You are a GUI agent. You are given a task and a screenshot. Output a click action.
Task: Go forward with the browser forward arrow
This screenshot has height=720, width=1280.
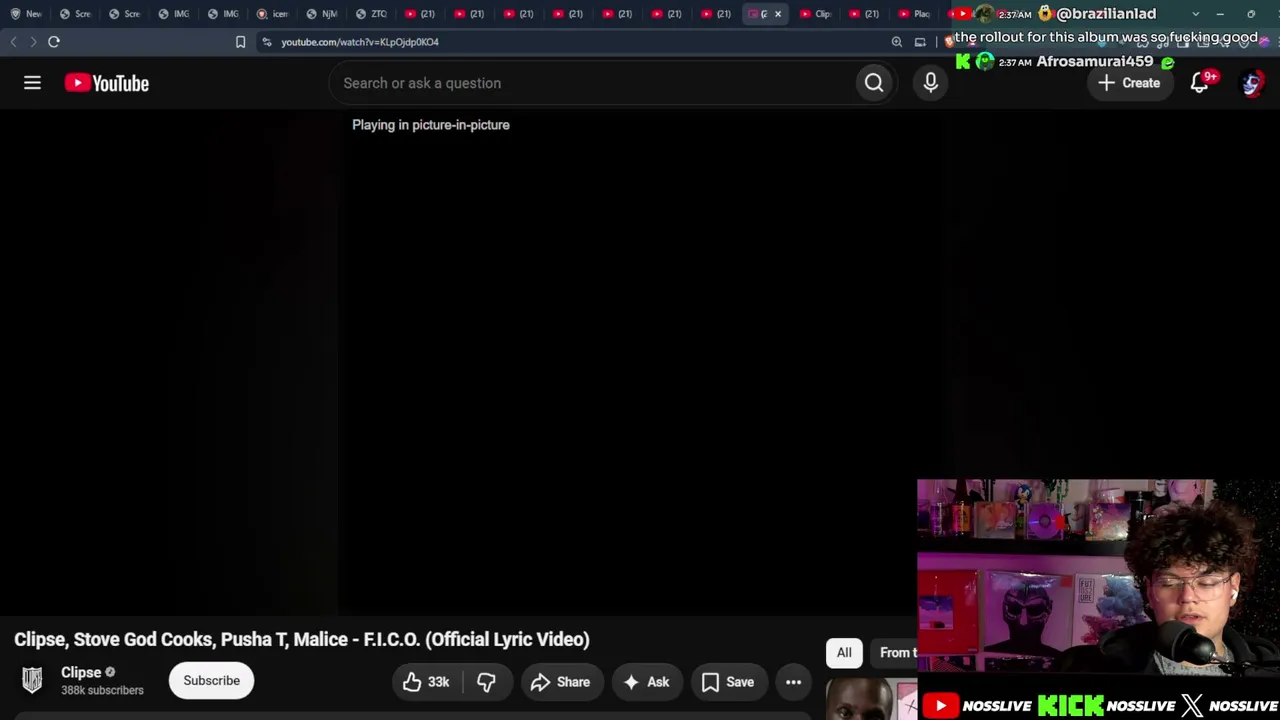33,42
